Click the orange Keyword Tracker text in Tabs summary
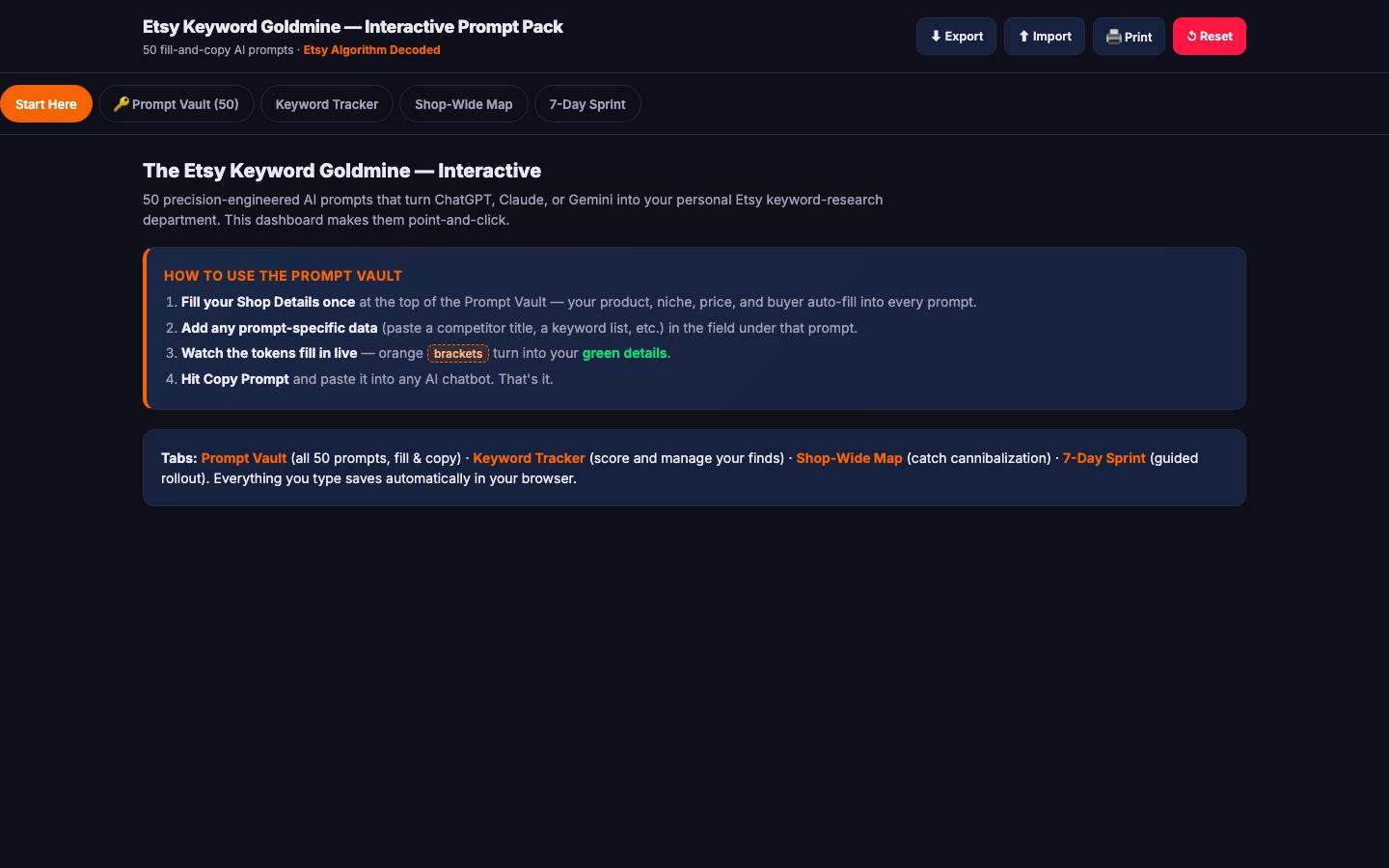Screen dimensions: 1389x868 (x=529, y=458)
